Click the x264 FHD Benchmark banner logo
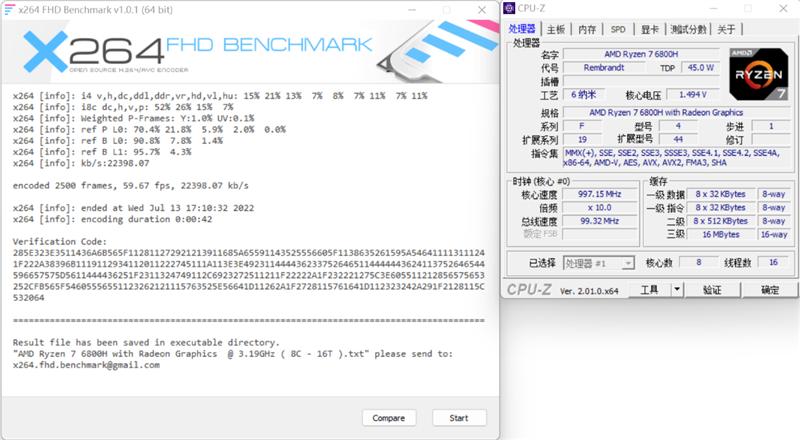Image resolution: width=800 pixels, height=440 pixels. pos(198,51)
